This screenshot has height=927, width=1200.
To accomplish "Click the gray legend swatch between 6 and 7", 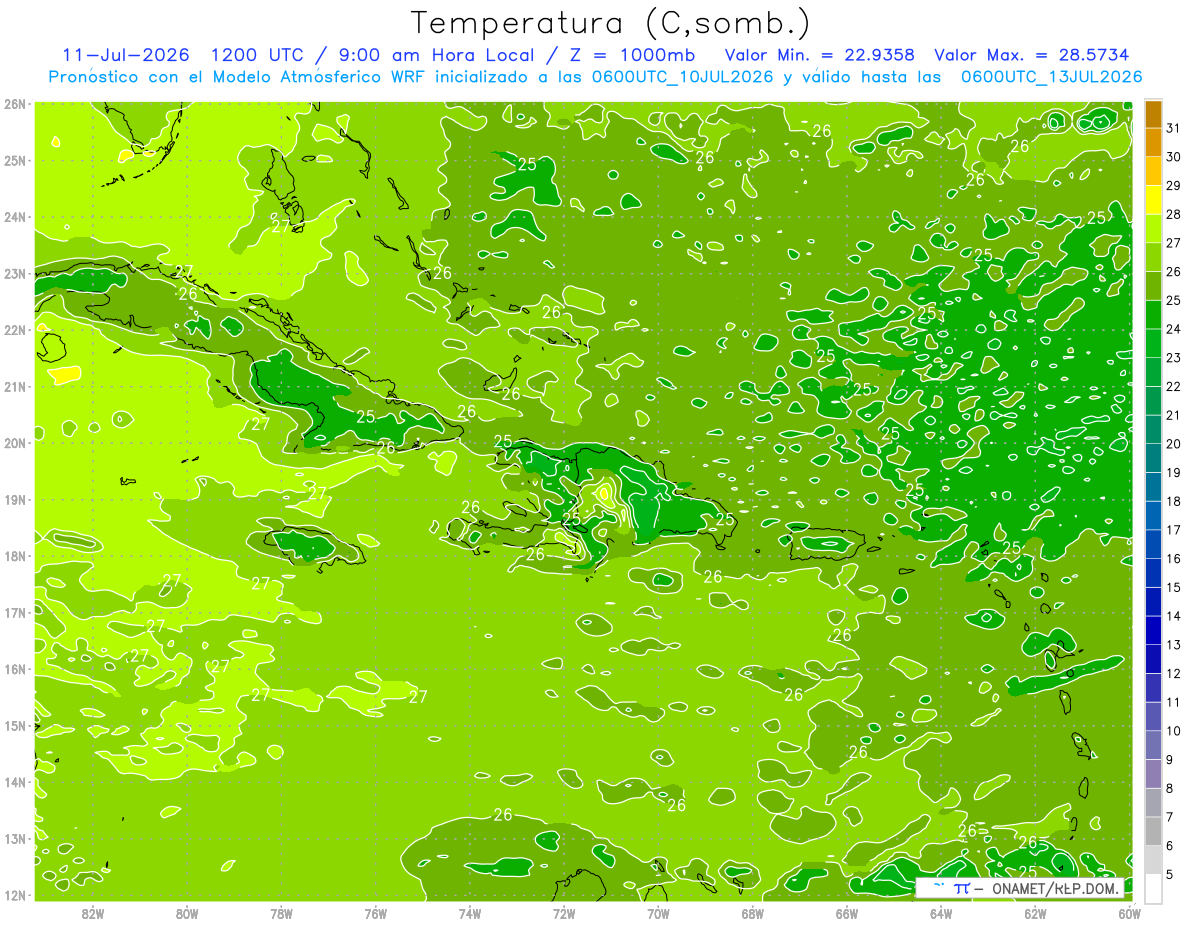I will point(1154,831).
